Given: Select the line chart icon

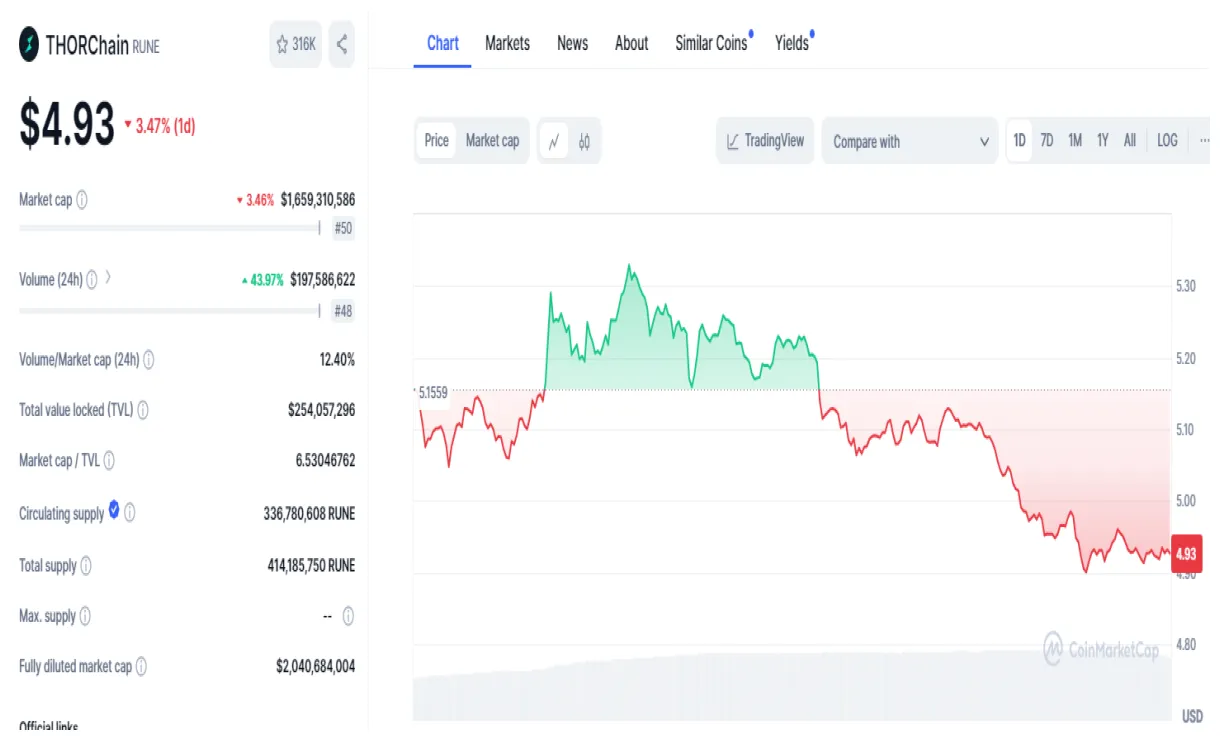Looking at the screenshot, I should (554, 141).
